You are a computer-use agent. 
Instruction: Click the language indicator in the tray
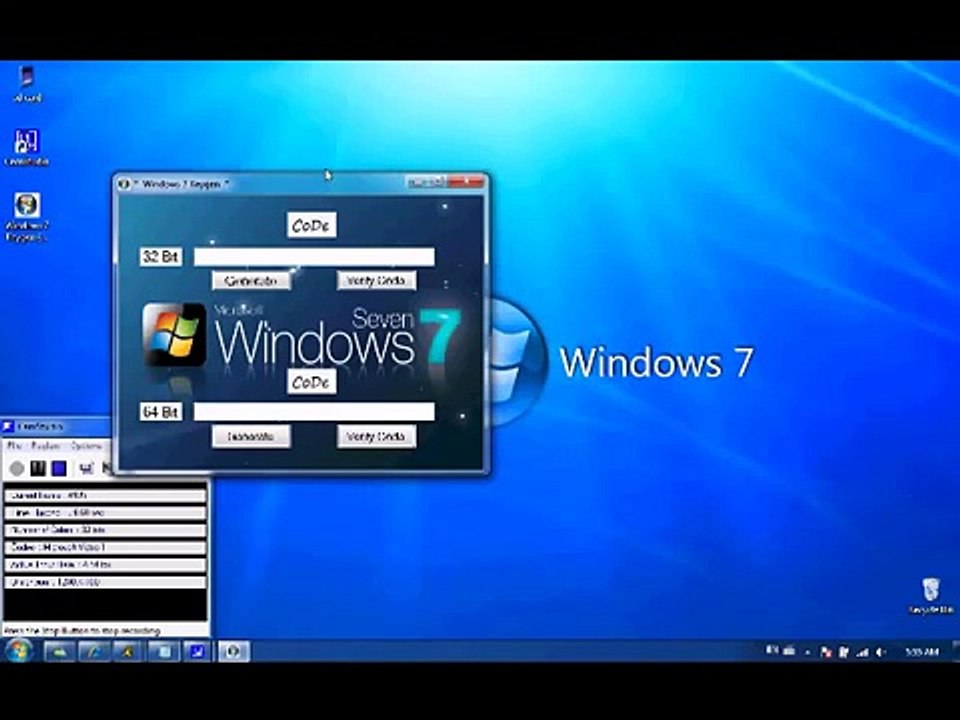coord(771,651)
